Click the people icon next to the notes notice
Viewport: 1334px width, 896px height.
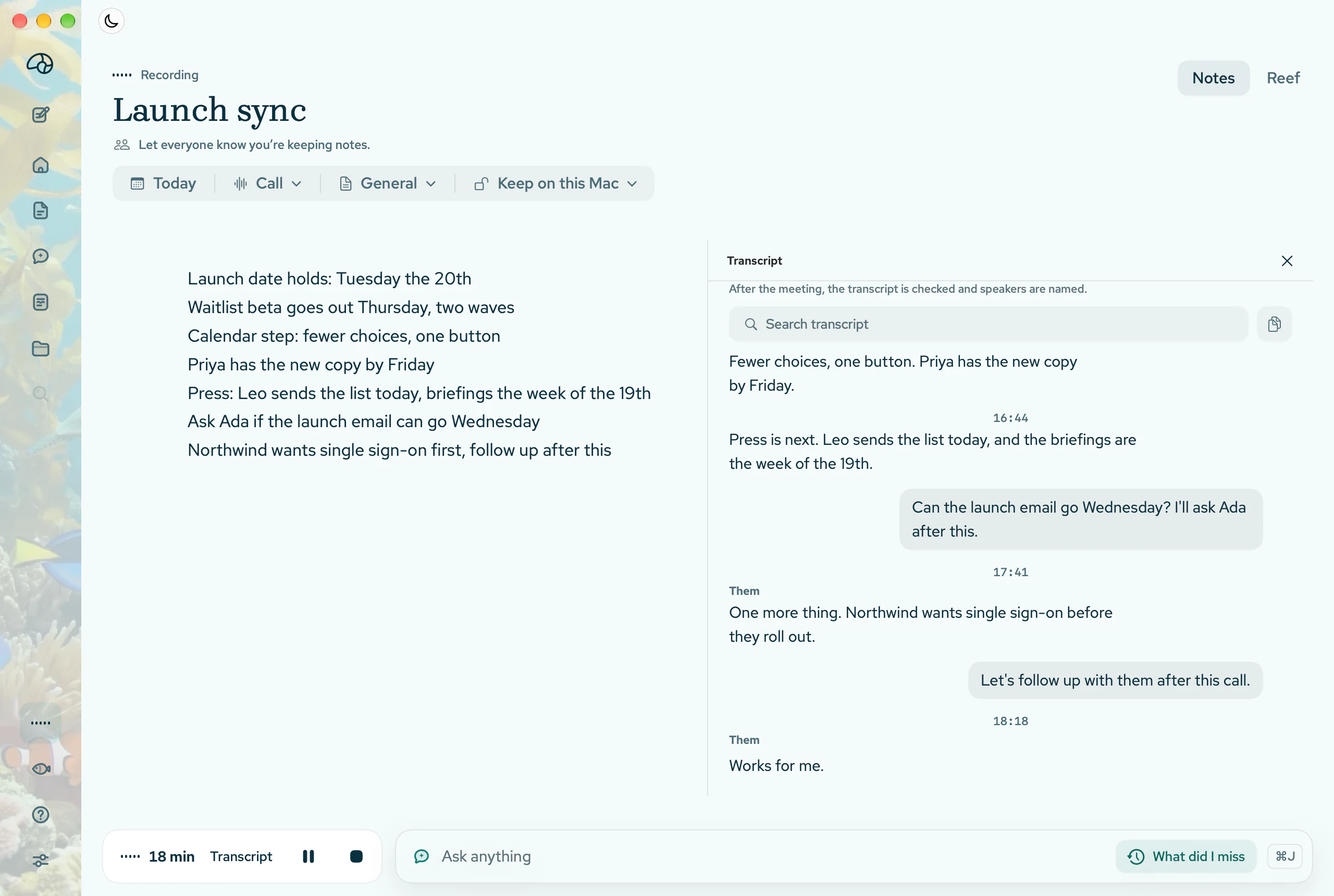tap(122, 145)
